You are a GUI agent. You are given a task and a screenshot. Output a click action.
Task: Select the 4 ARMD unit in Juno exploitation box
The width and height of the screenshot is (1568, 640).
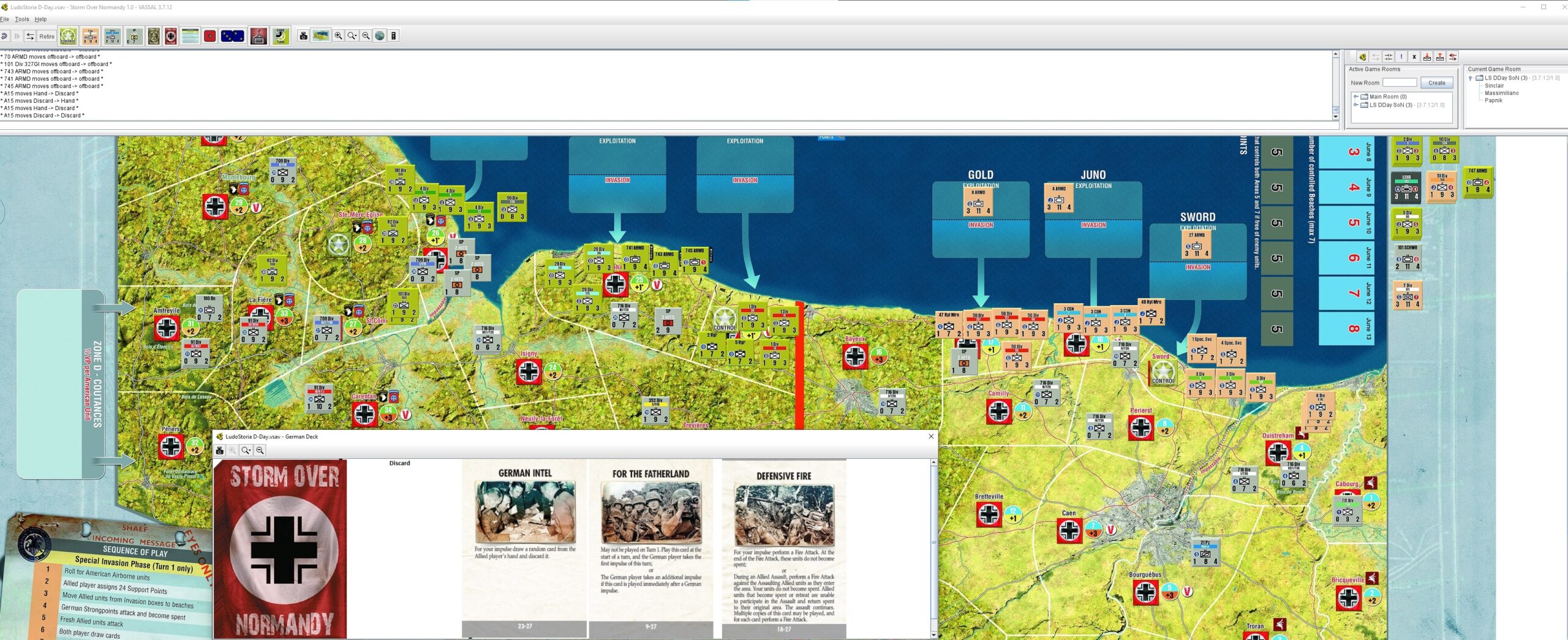point(1059,198)
